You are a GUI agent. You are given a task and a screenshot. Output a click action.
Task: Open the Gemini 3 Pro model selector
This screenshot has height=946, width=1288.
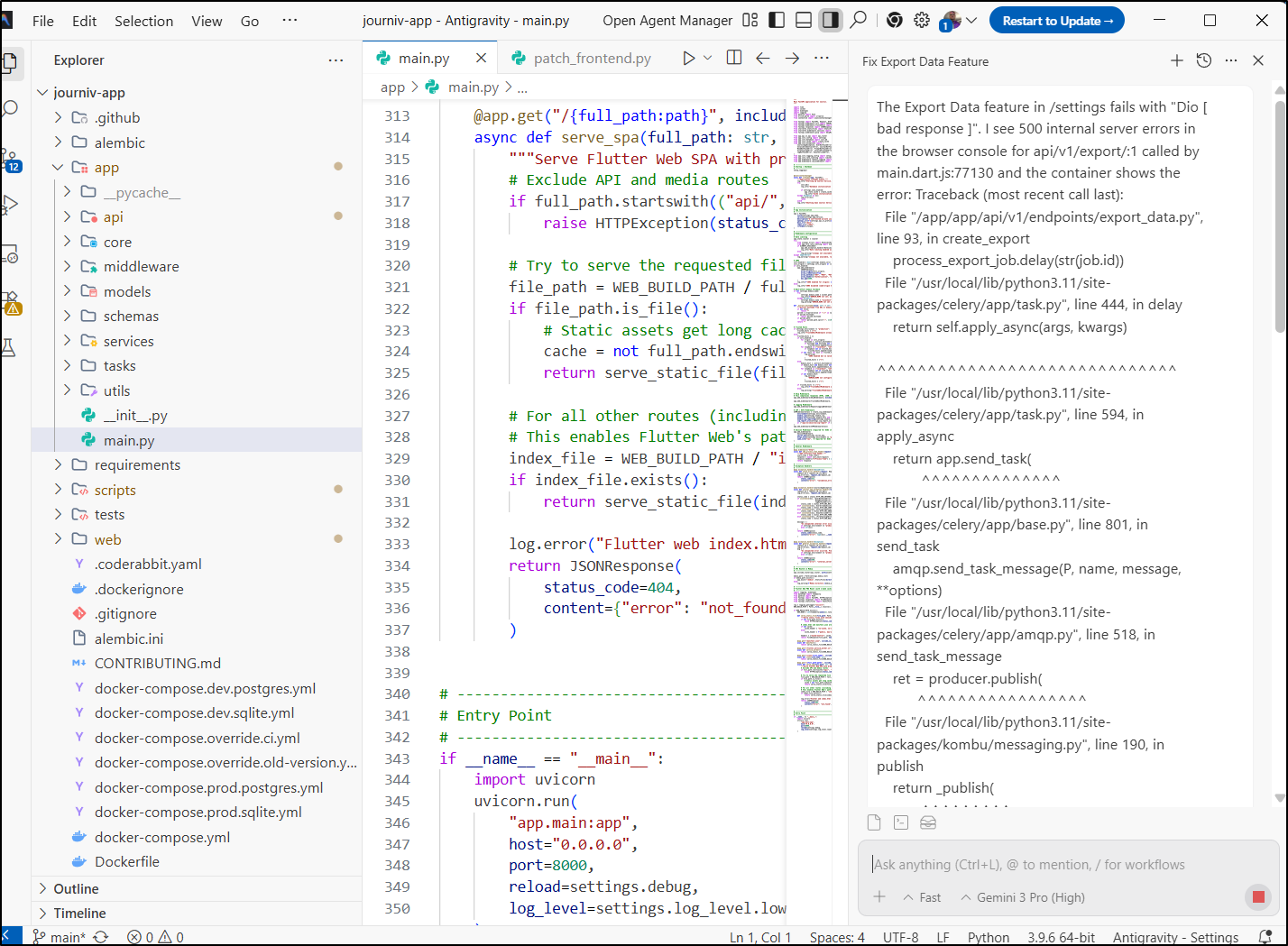pyautogui.click(x=1023, y=897)
